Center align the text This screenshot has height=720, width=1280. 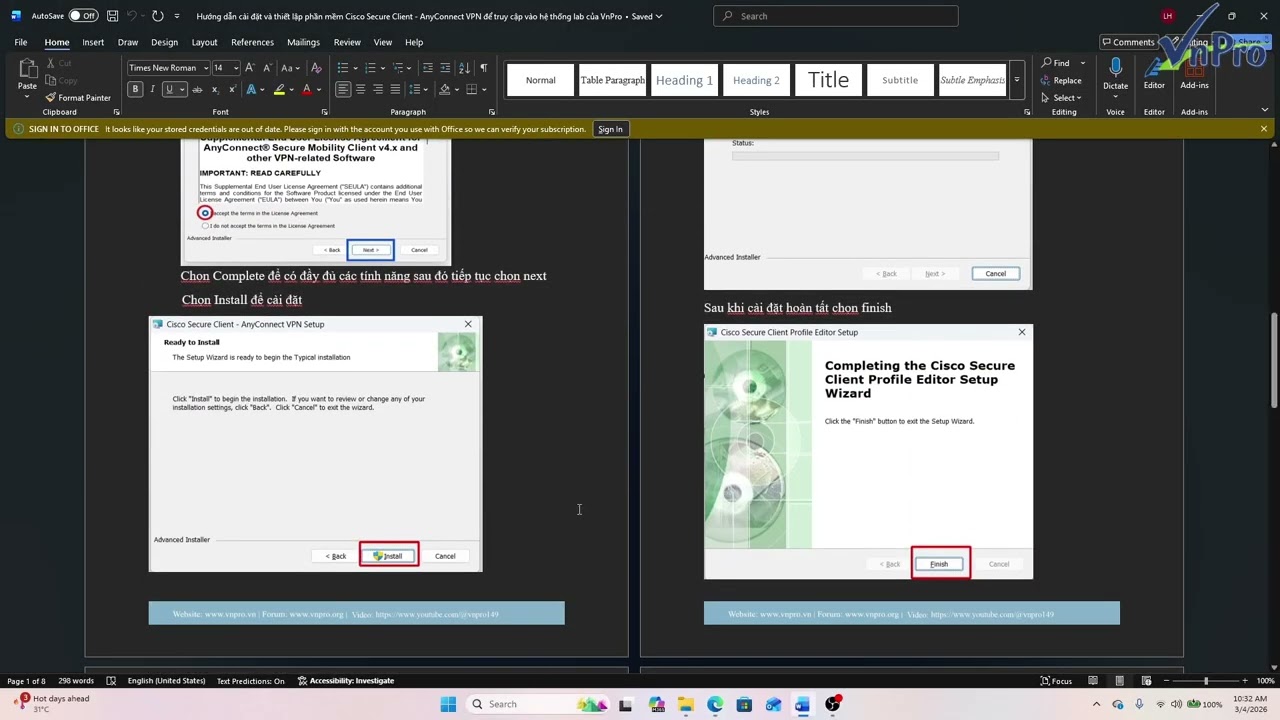[361, 89]
